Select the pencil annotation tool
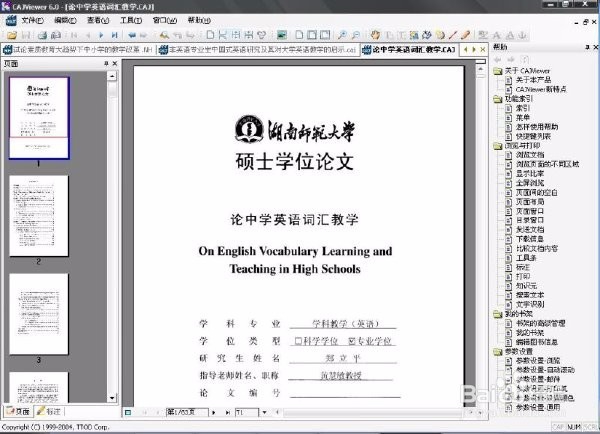Viewport: 600px width, 434px height. (466, 35)
